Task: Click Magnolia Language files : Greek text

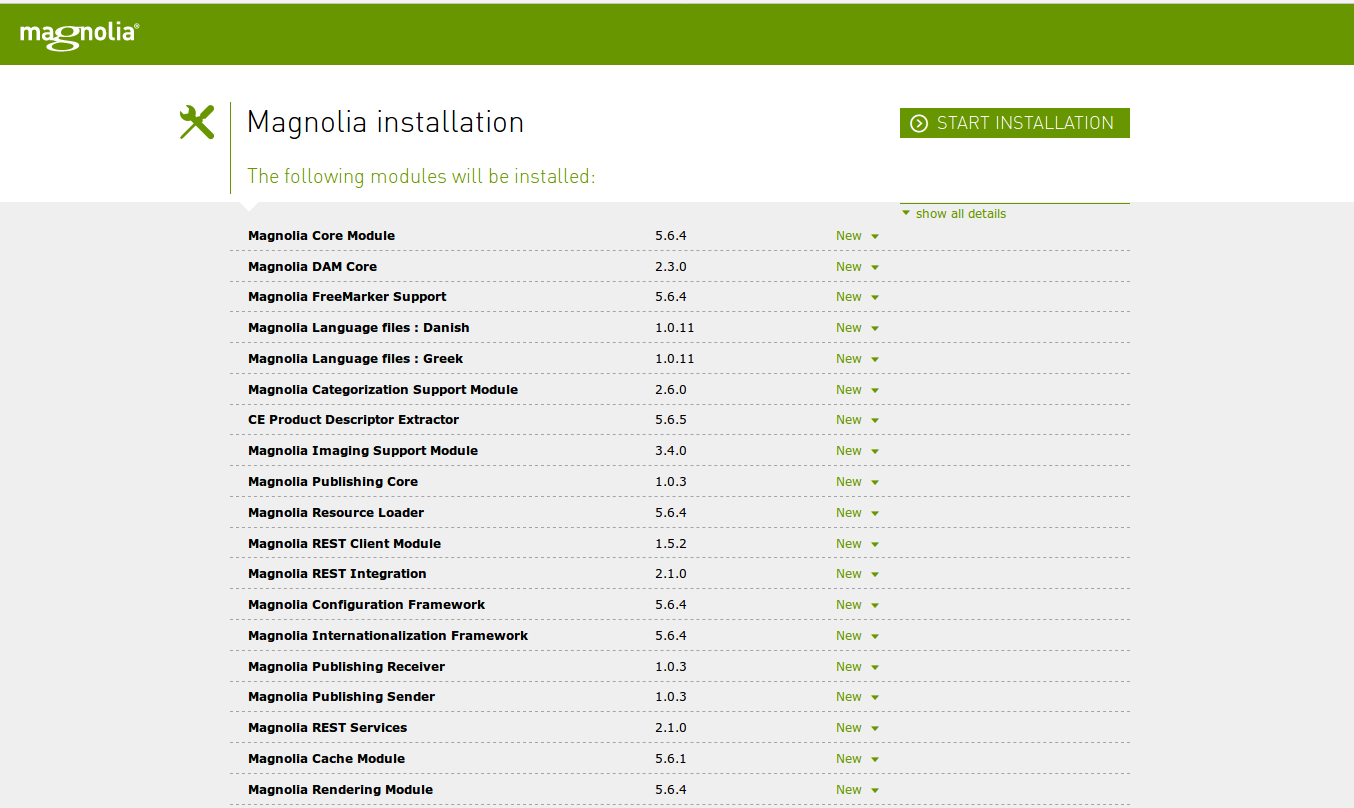Action: click(x=356, y=359)
